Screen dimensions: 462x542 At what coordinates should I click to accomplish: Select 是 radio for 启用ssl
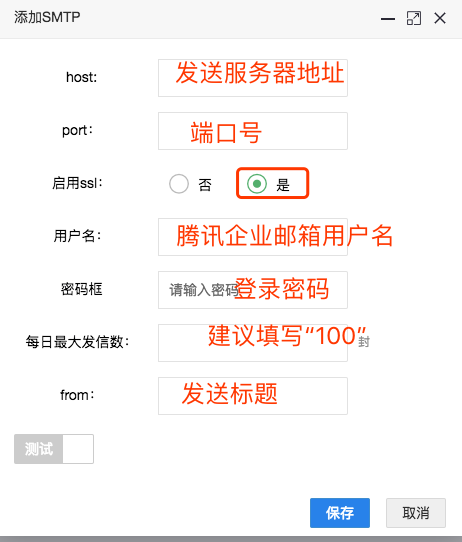(257, 184)
